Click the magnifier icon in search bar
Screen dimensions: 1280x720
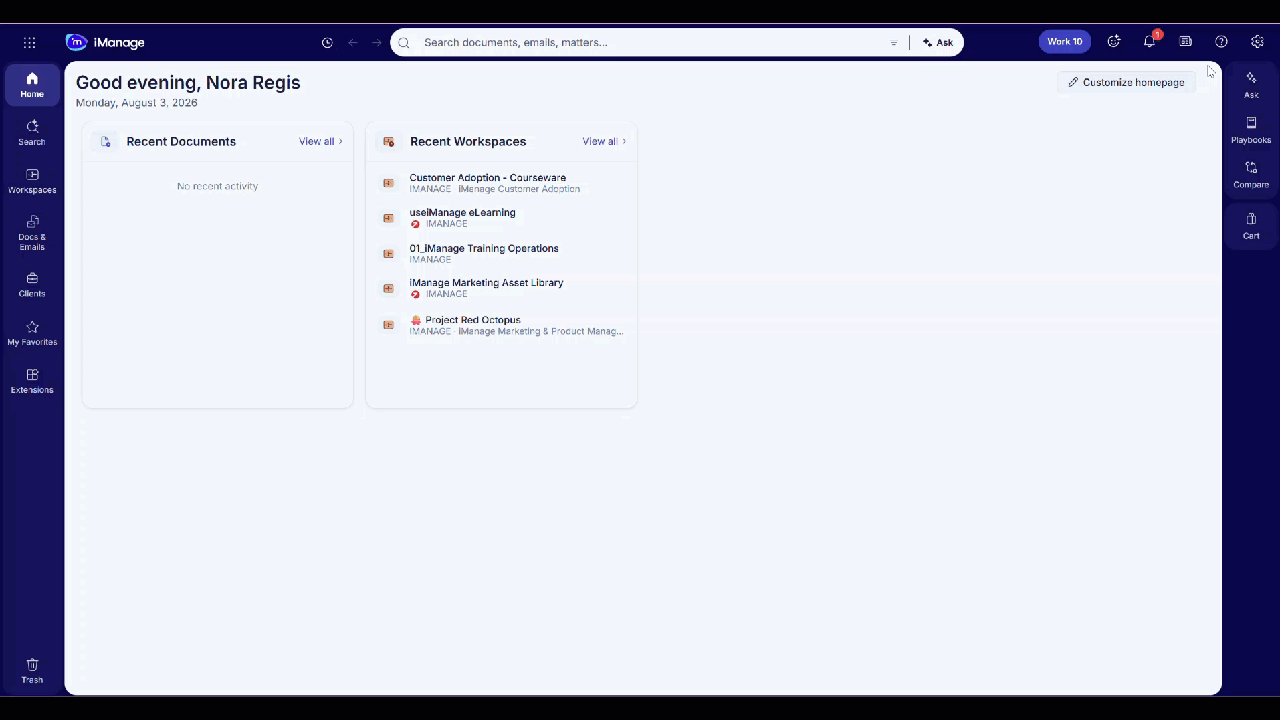[x=405, y=42]
